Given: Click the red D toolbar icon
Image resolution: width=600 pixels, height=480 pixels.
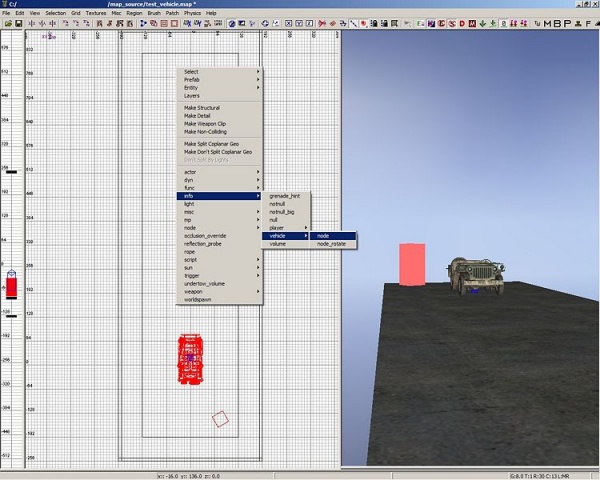Looking at the screenshot, I should pos(462,23).
